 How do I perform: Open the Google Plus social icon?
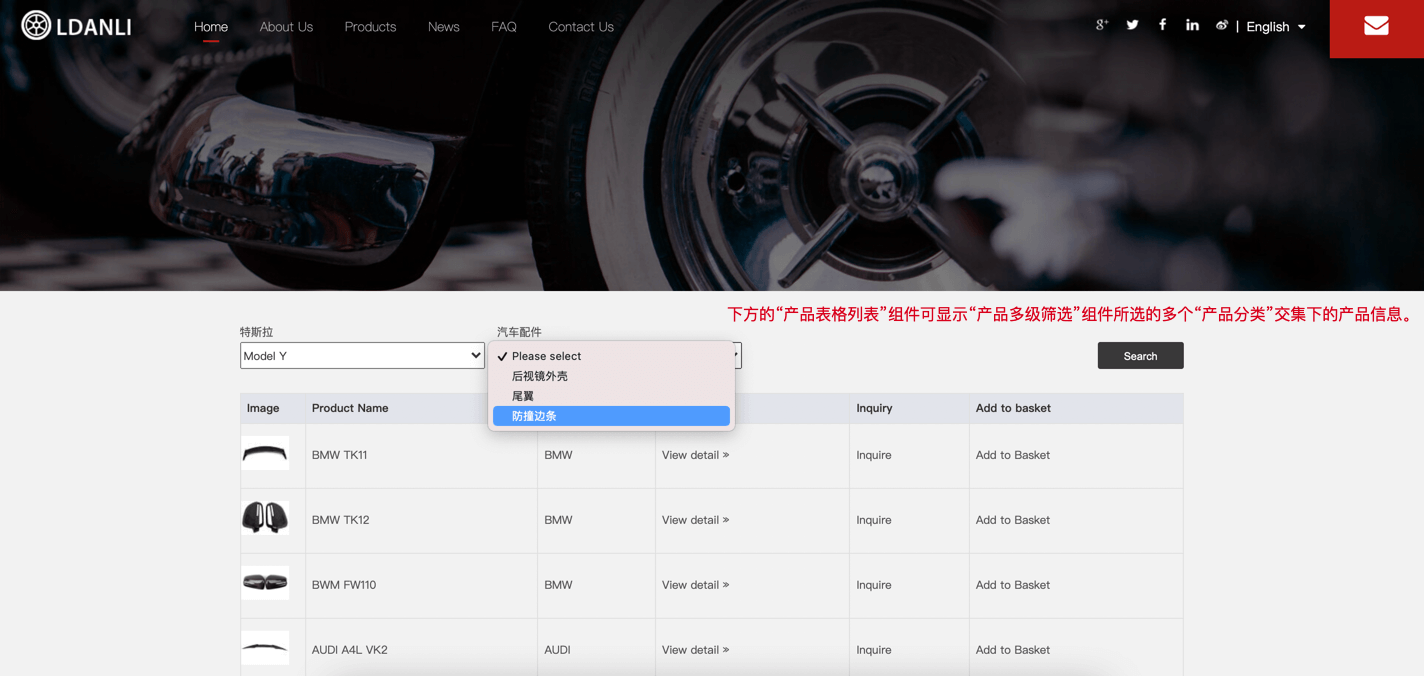(1101, 25)
